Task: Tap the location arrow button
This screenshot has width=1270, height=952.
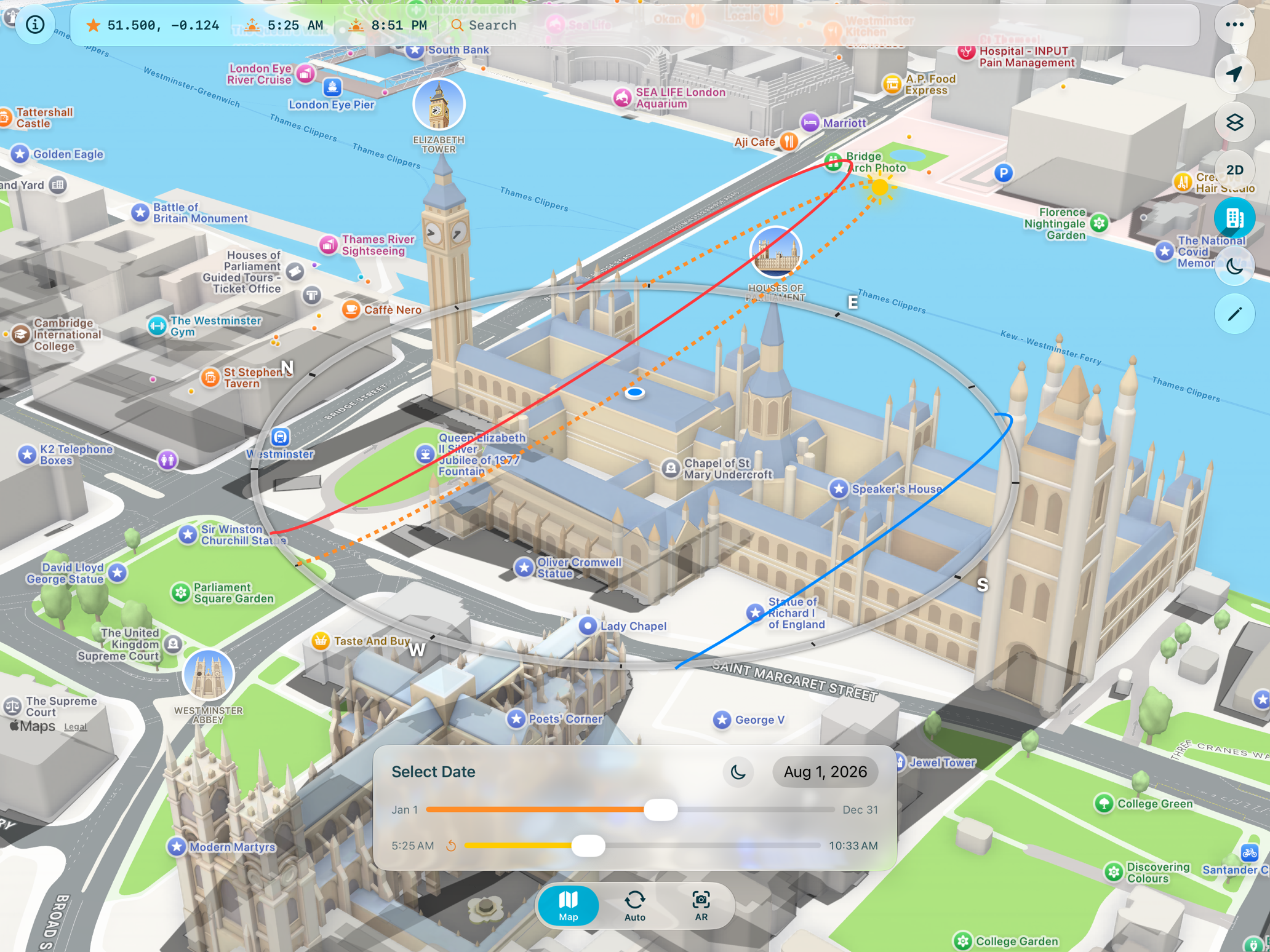Action: click(1234, 74)
